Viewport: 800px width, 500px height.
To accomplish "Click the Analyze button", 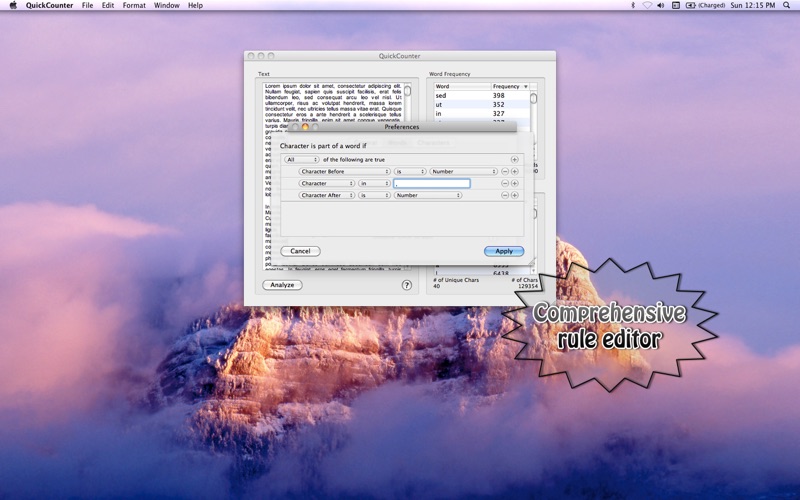I will point(282,285).
